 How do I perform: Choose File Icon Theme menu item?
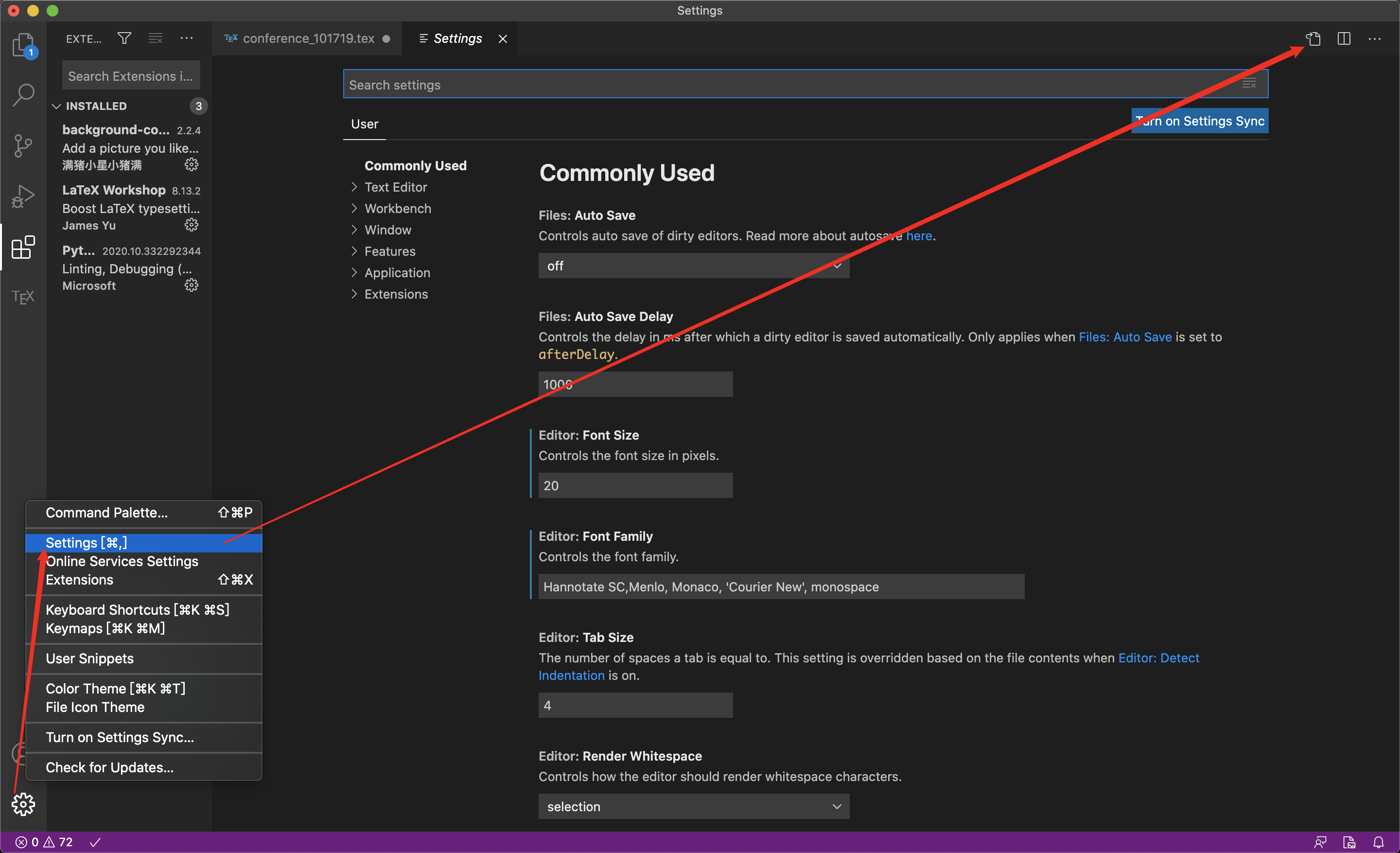click(144, 708)
